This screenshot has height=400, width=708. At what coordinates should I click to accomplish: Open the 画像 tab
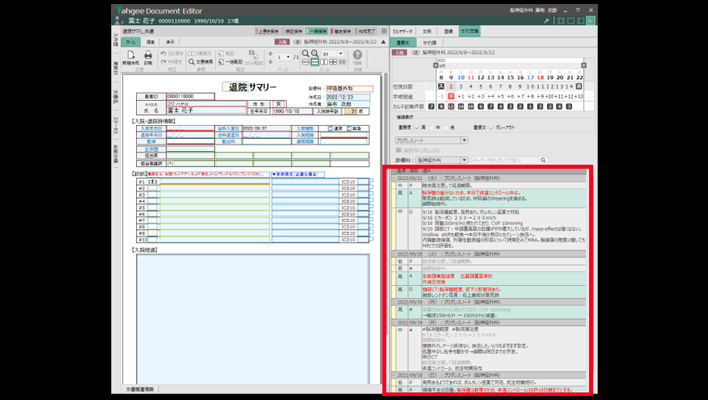click(448, 32)
